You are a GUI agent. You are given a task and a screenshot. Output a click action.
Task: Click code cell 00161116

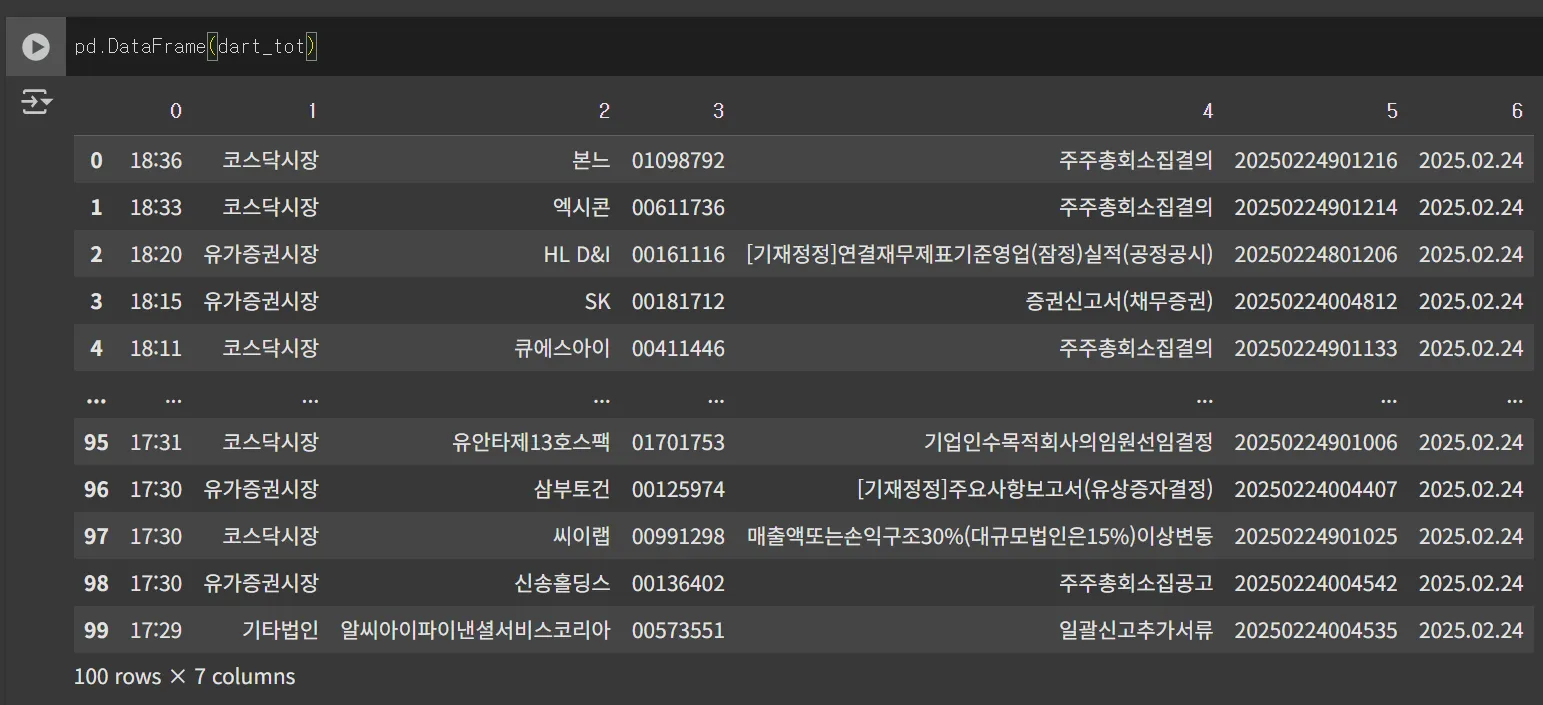tap(678, 254)
